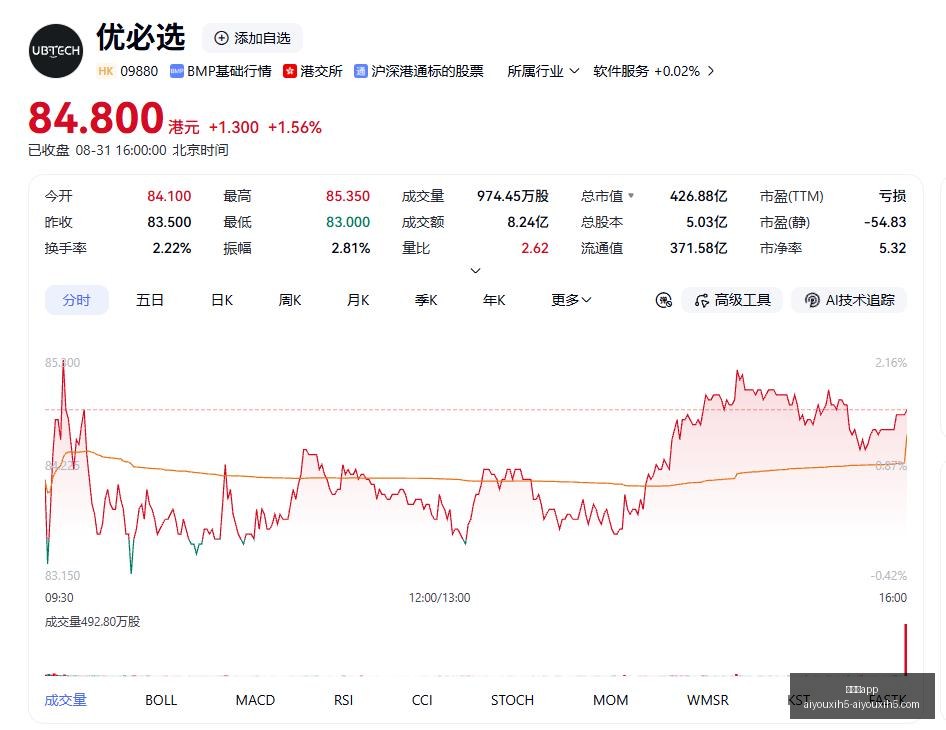The width and height of the screenshot is (946, 730).
Task: Click the 沪深港通 tag icon
Action: click(360, 71)
